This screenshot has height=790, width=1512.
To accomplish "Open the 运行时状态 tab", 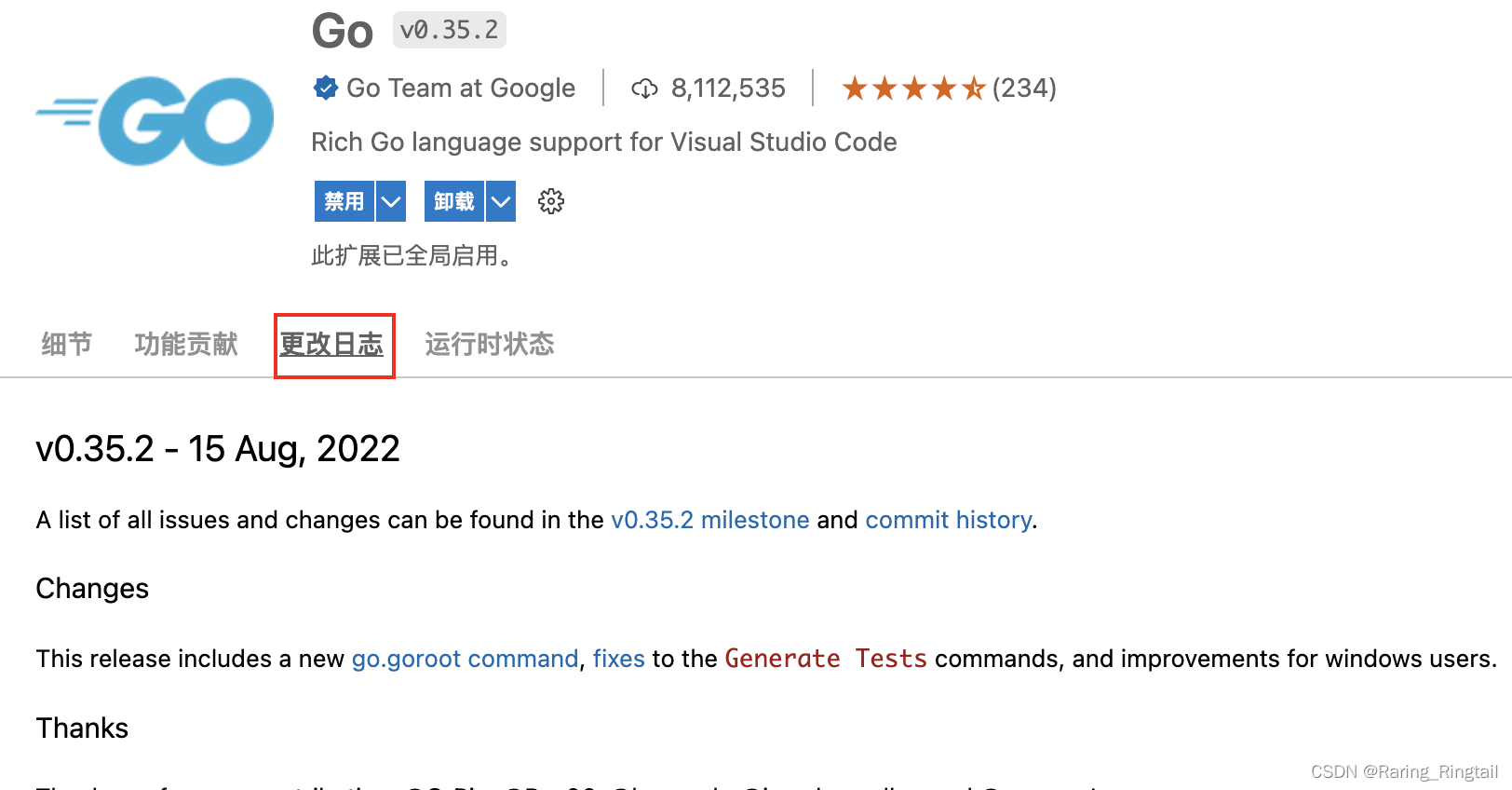I will [x=490, y=344].
